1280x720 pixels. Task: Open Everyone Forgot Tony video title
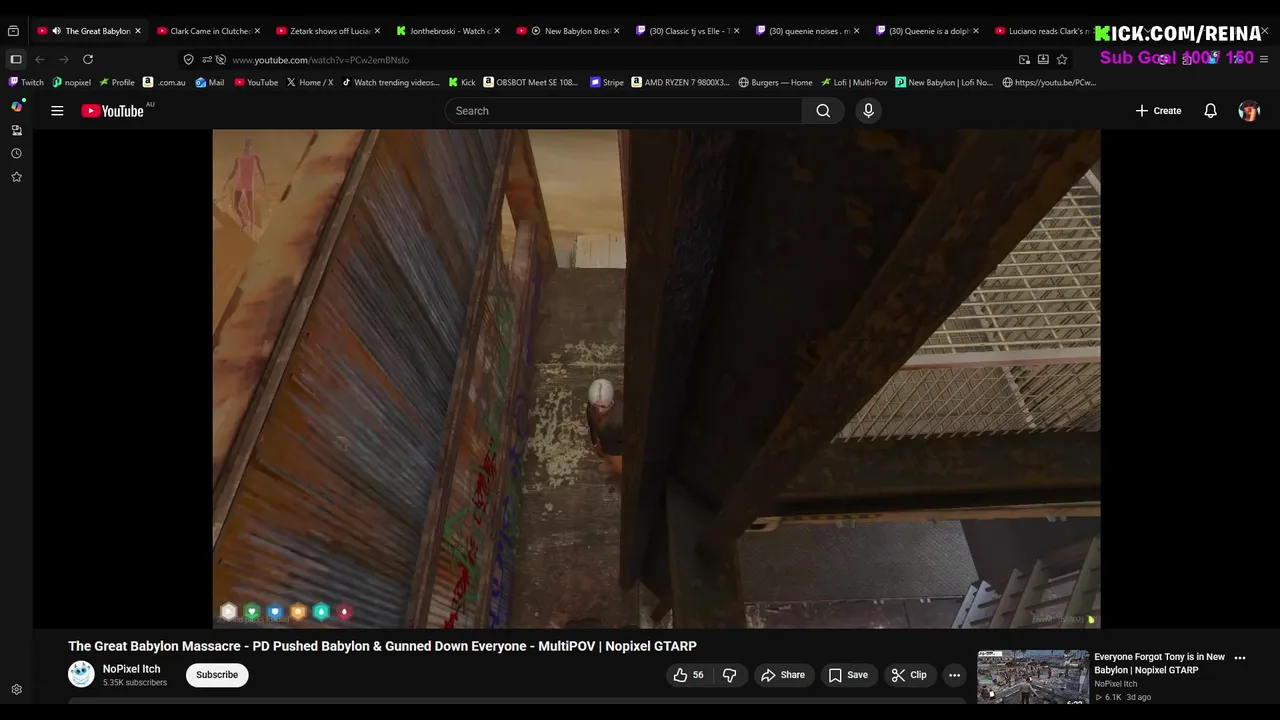(x=1159, y=664)
